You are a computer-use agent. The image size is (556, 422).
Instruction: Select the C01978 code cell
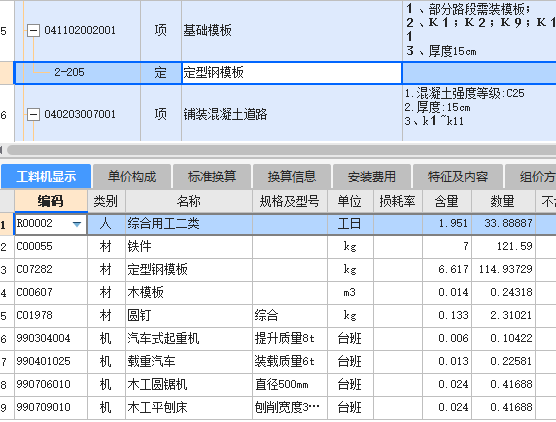point(51,316)
